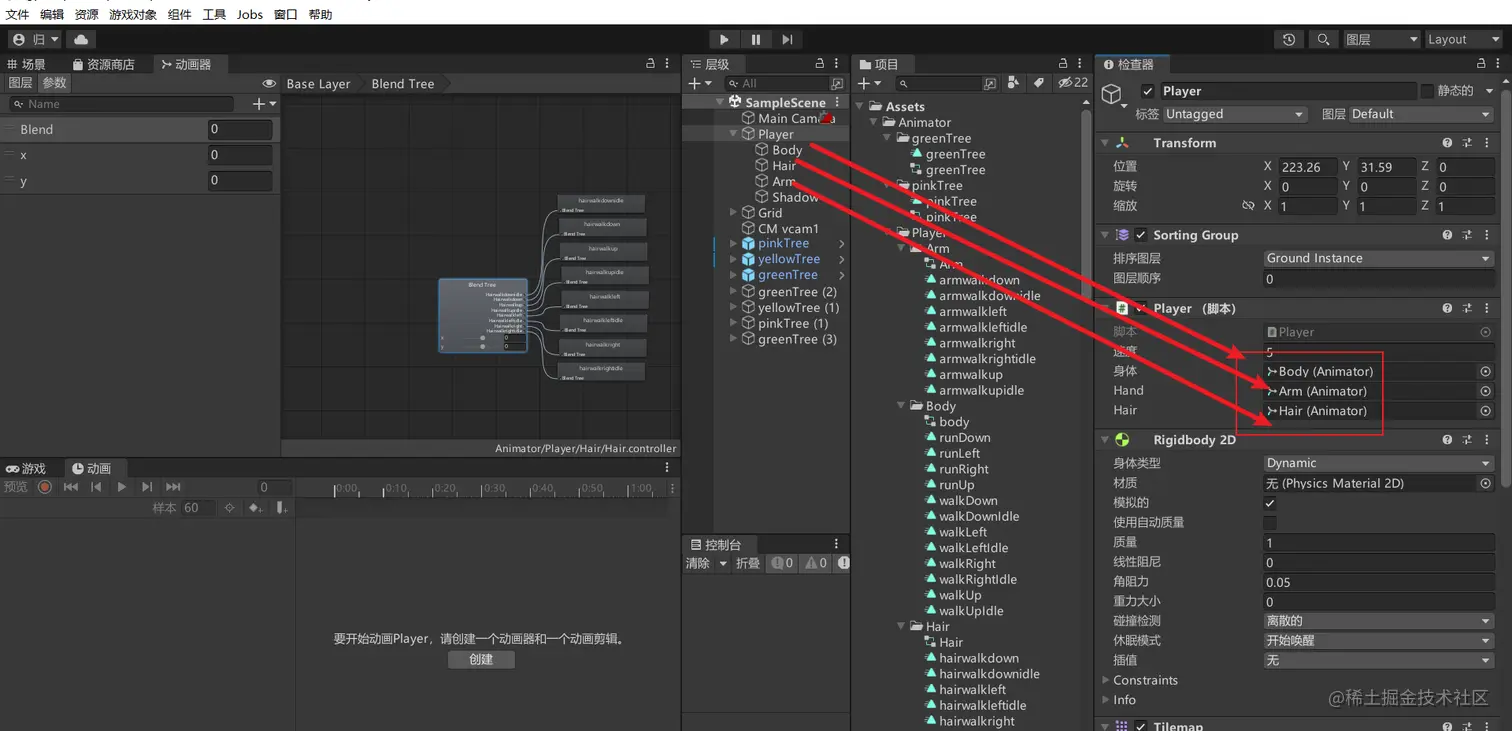Open the Inspector's three-dot options menu
The width and height of the screenshot is (1512, 731).
[1497, 63]
